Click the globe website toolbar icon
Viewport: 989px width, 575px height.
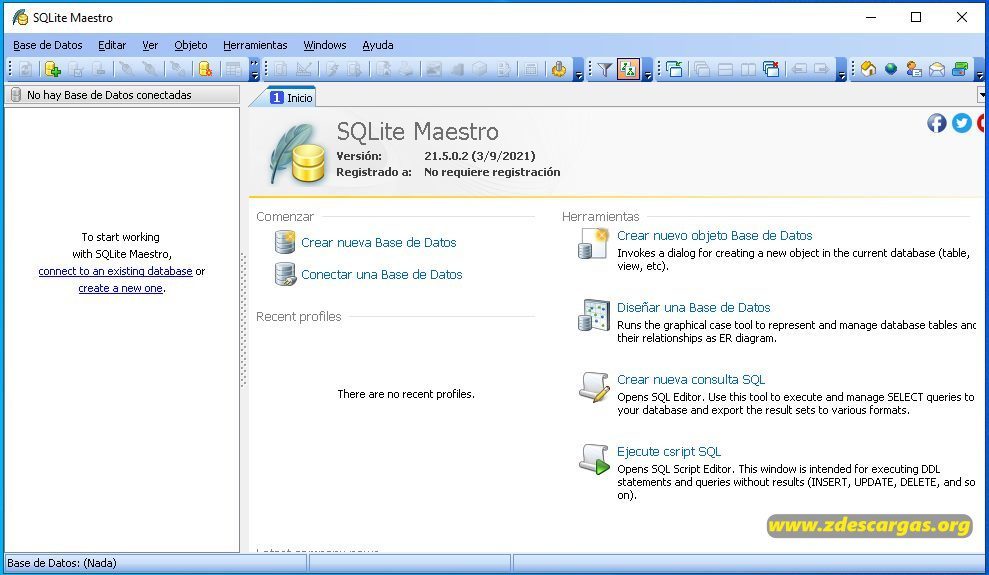coord(891,69)
